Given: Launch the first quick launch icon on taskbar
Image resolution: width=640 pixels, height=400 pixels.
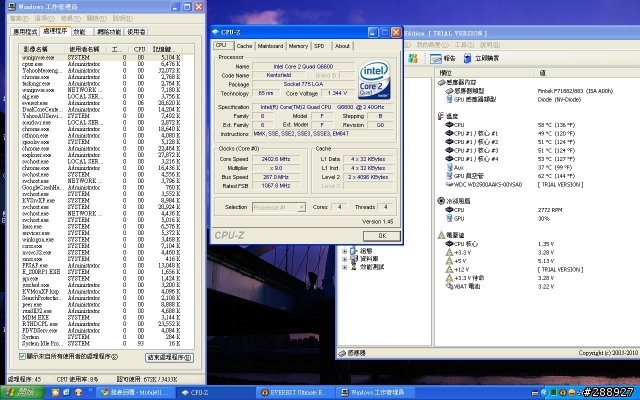Looking at the screenshot, I should click(56, 393).
